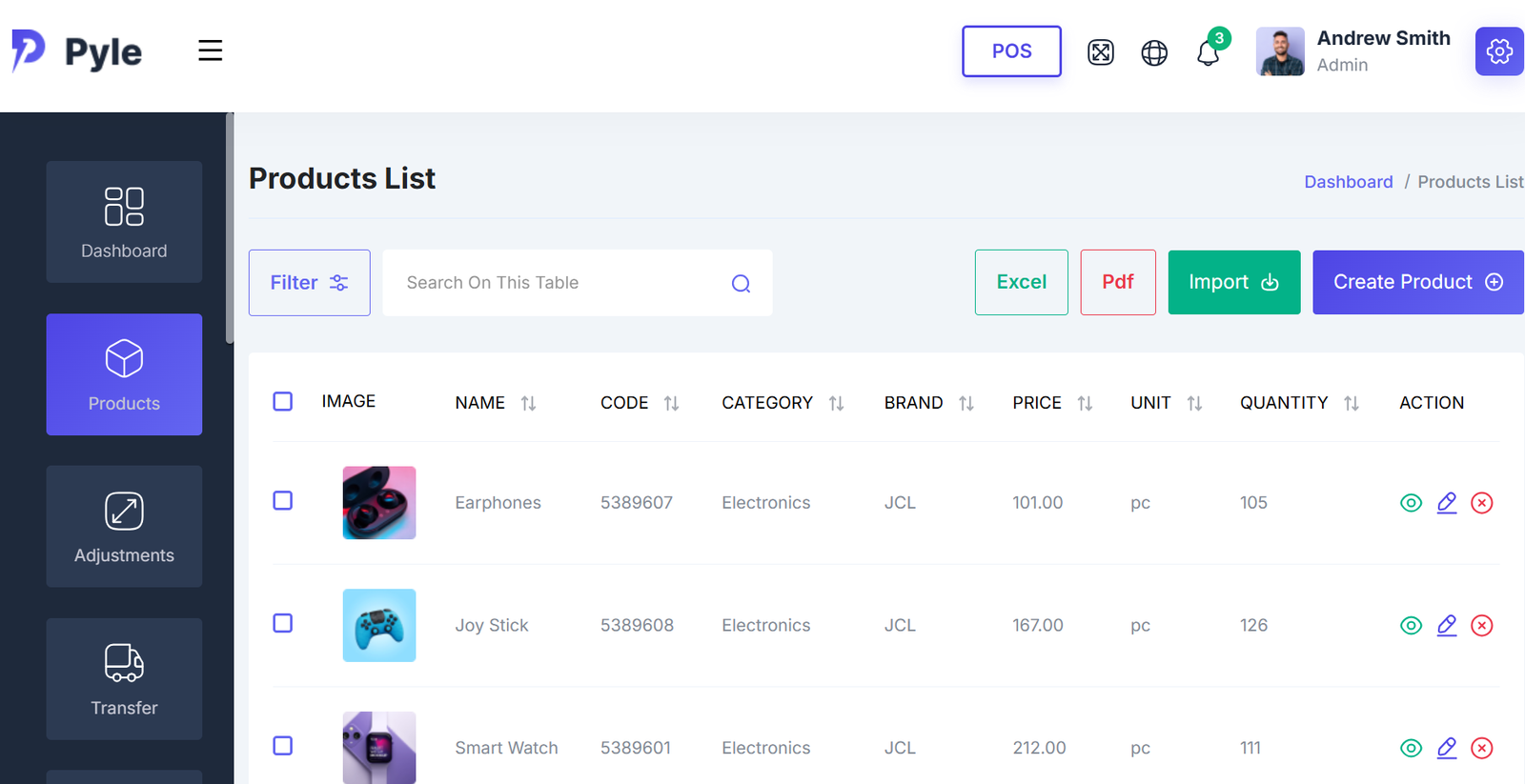Go to Transfer sidebar item
This screenshot has height=784, width=1525.
click(124, 678)
